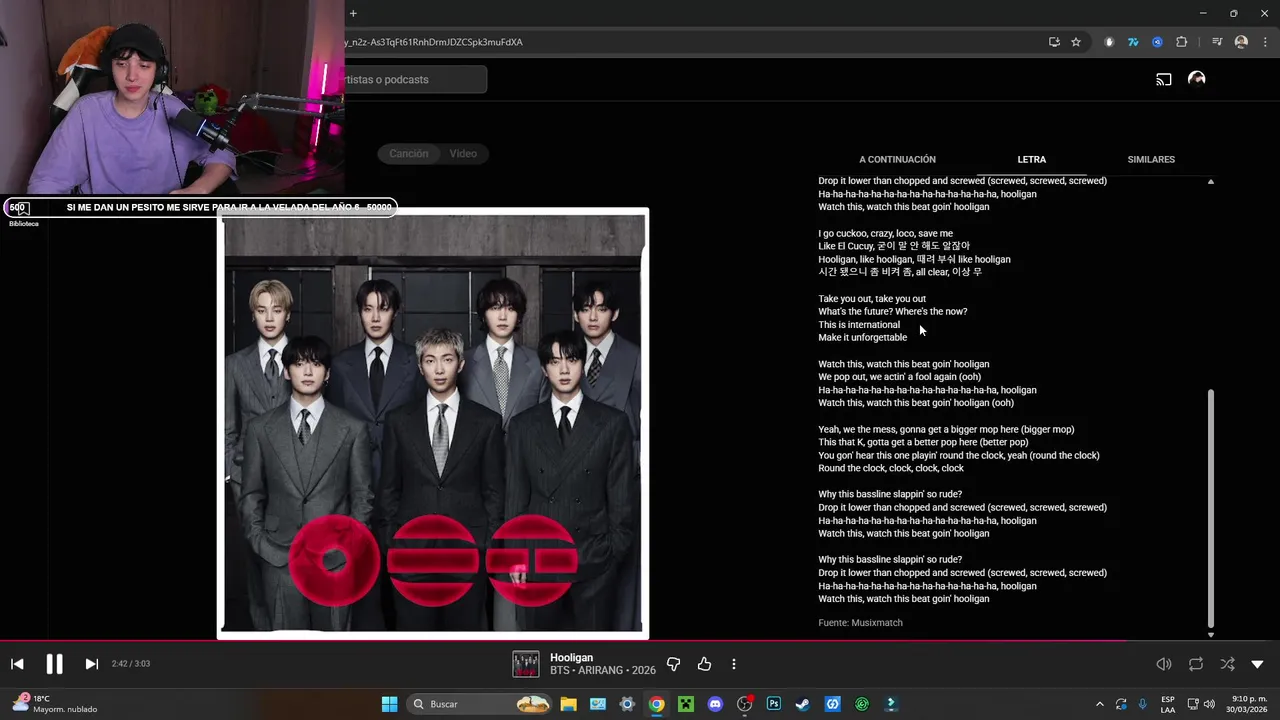Click the BTS album cover artwork
The width and height of the screenshot is (1280, 720).
click(x=433, y=424)
